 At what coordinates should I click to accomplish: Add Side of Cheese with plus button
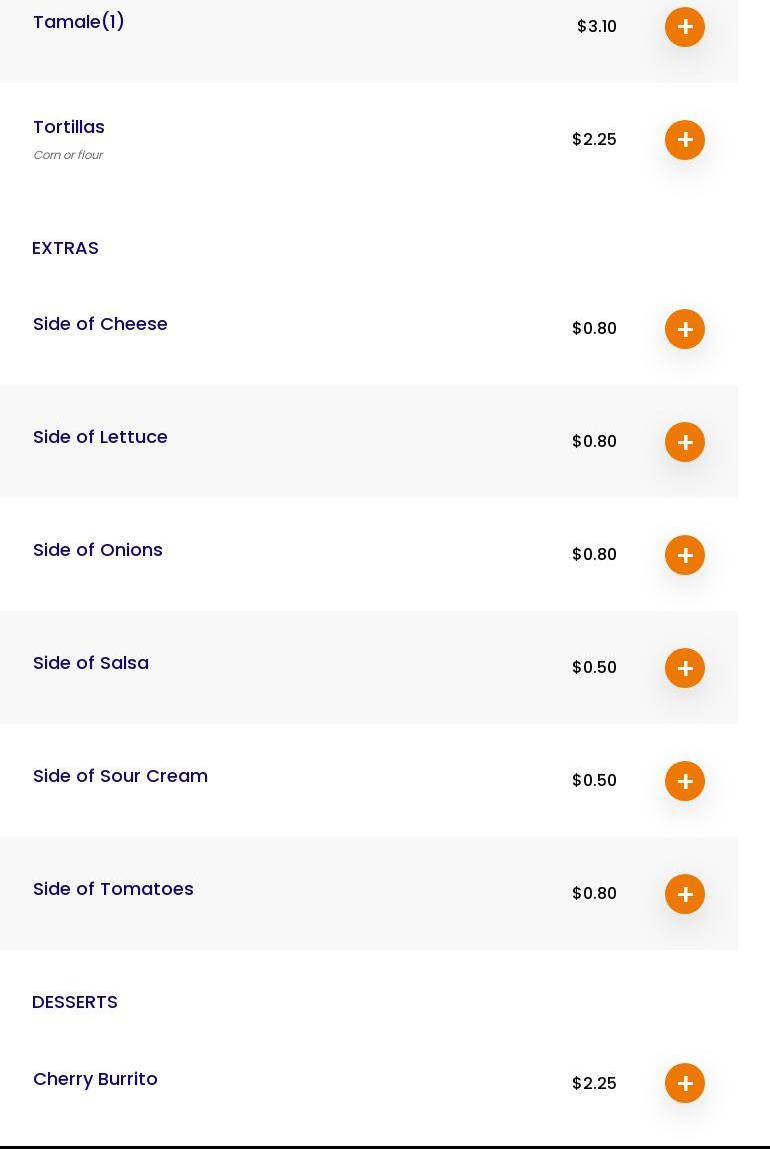pos(685,329)
